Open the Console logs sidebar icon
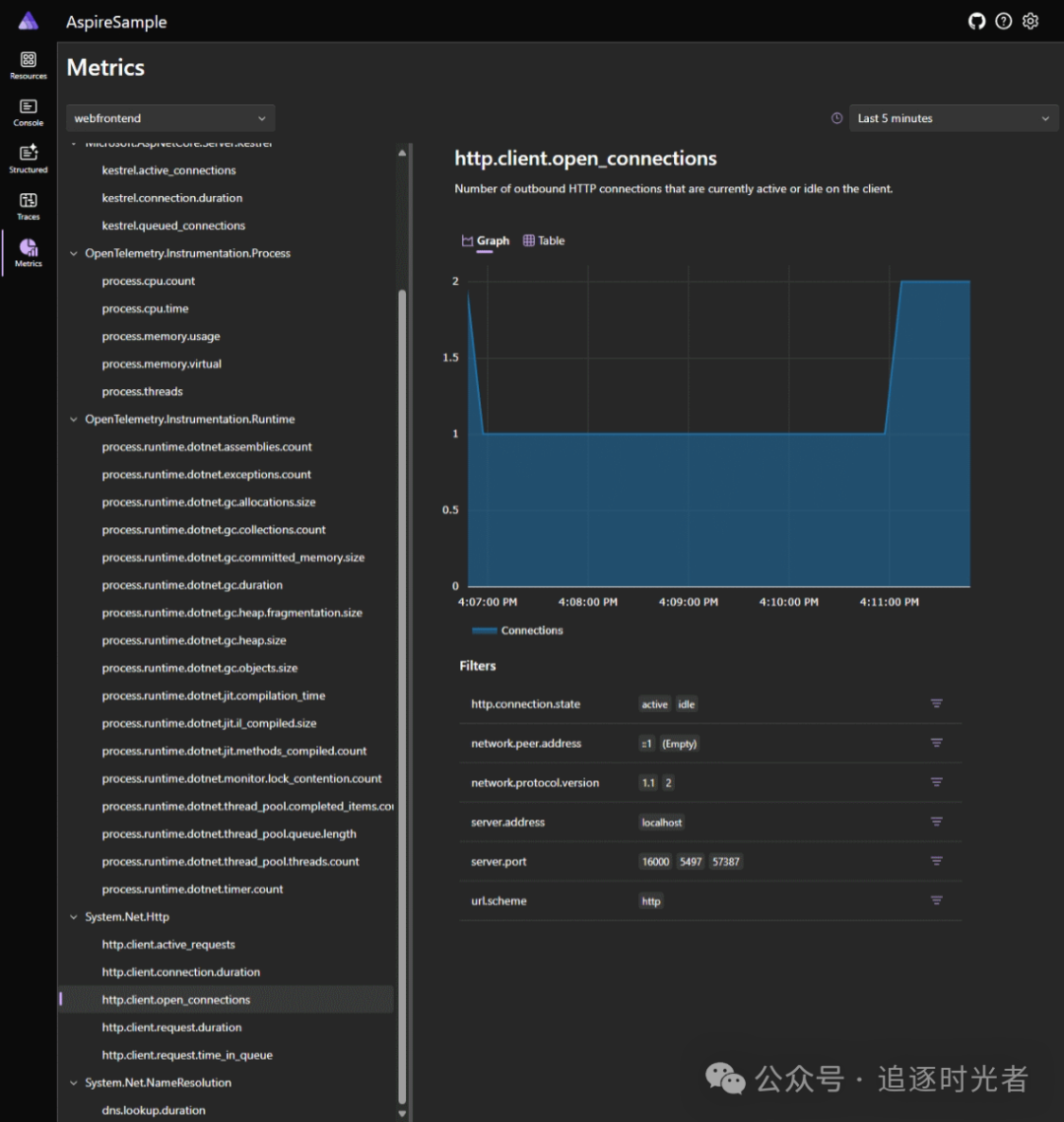1064x1122 pixels. point(29,112)
